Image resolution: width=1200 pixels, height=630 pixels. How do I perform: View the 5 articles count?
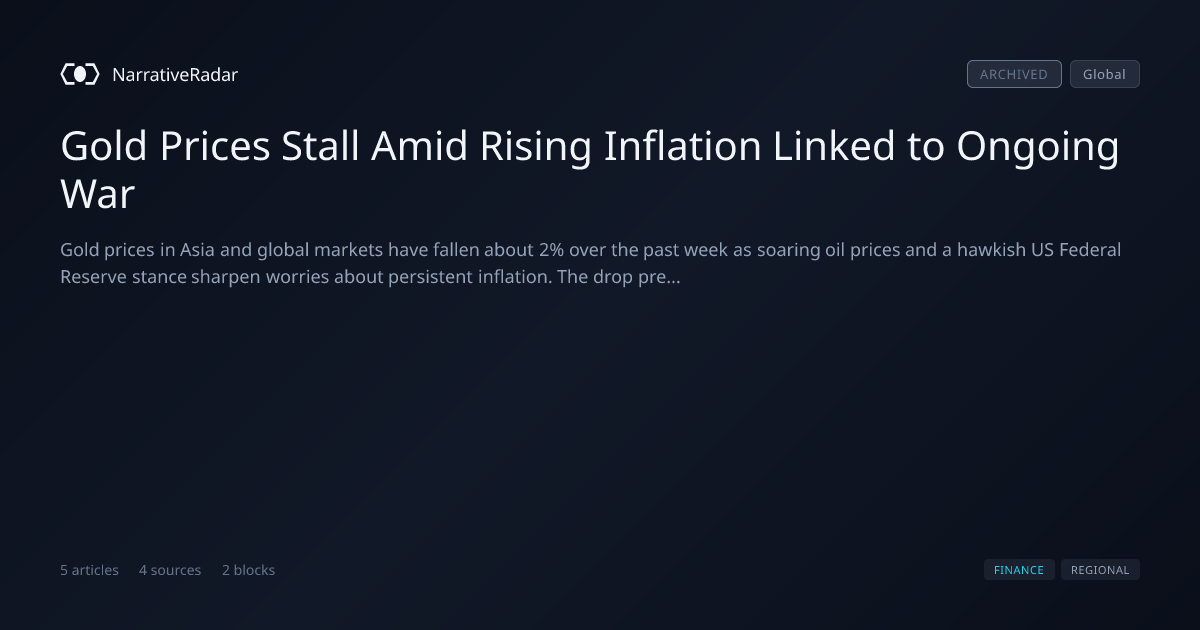tap(89, 570)
